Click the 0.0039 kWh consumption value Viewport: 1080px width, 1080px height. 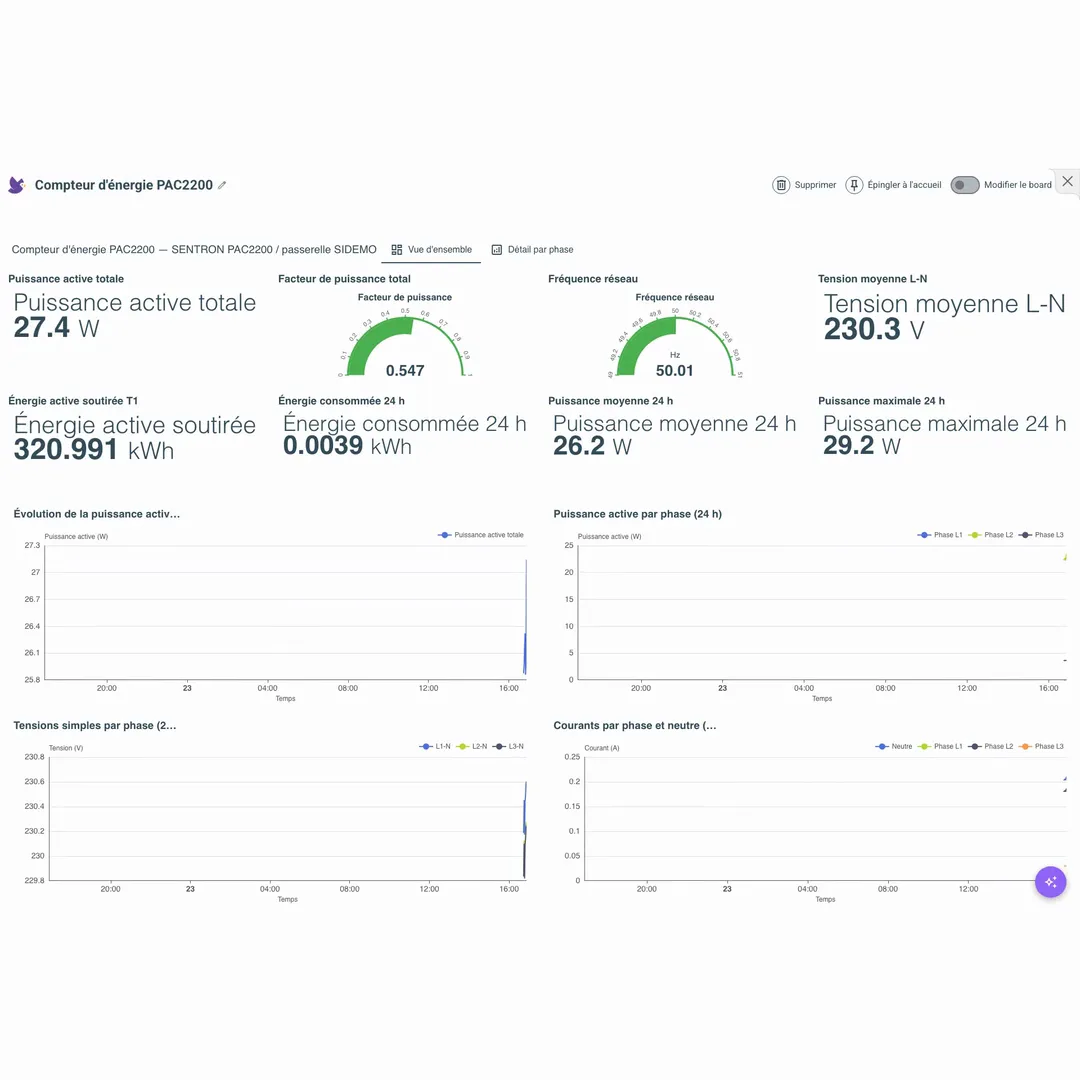coord(347,446)
